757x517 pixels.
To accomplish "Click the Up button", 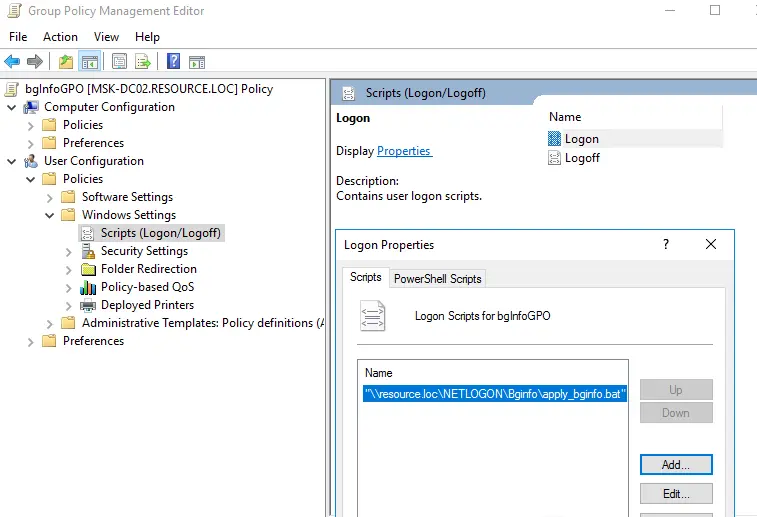I will click(676, 390).
